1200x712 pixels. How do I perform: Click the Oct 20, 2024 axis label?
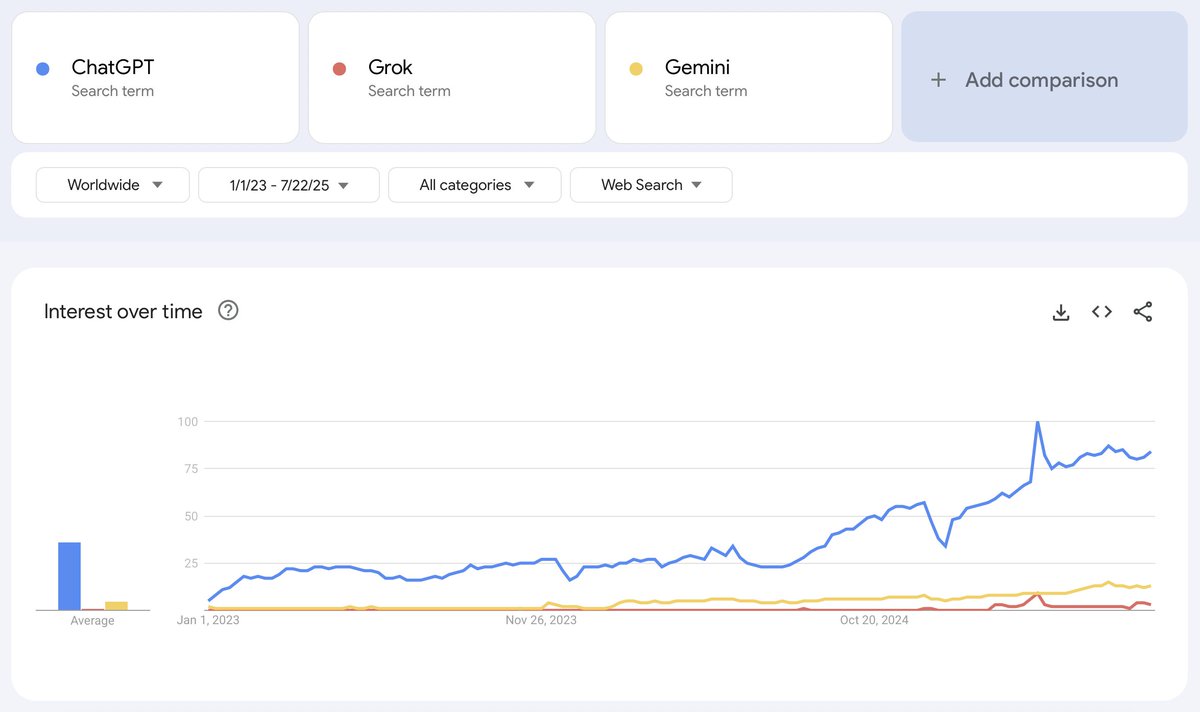(874, 620)
